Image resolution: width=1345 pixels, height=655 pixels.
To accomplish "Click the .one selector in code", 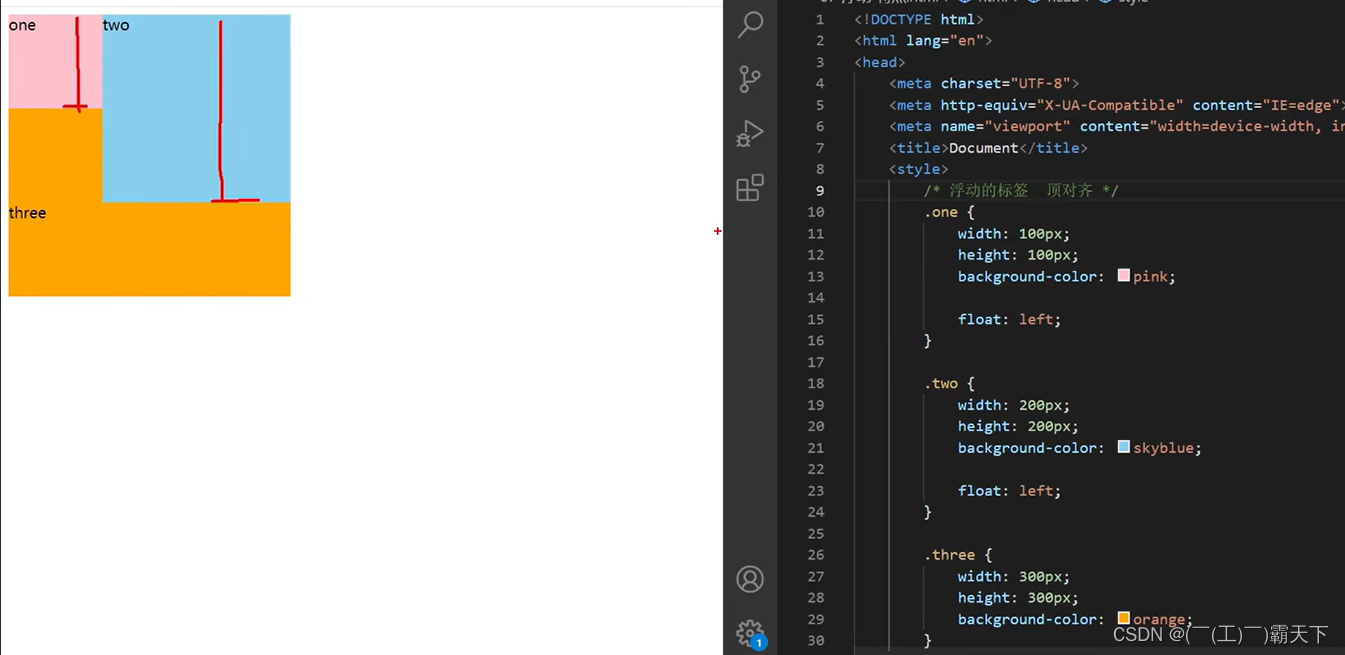I will point(941,212).
